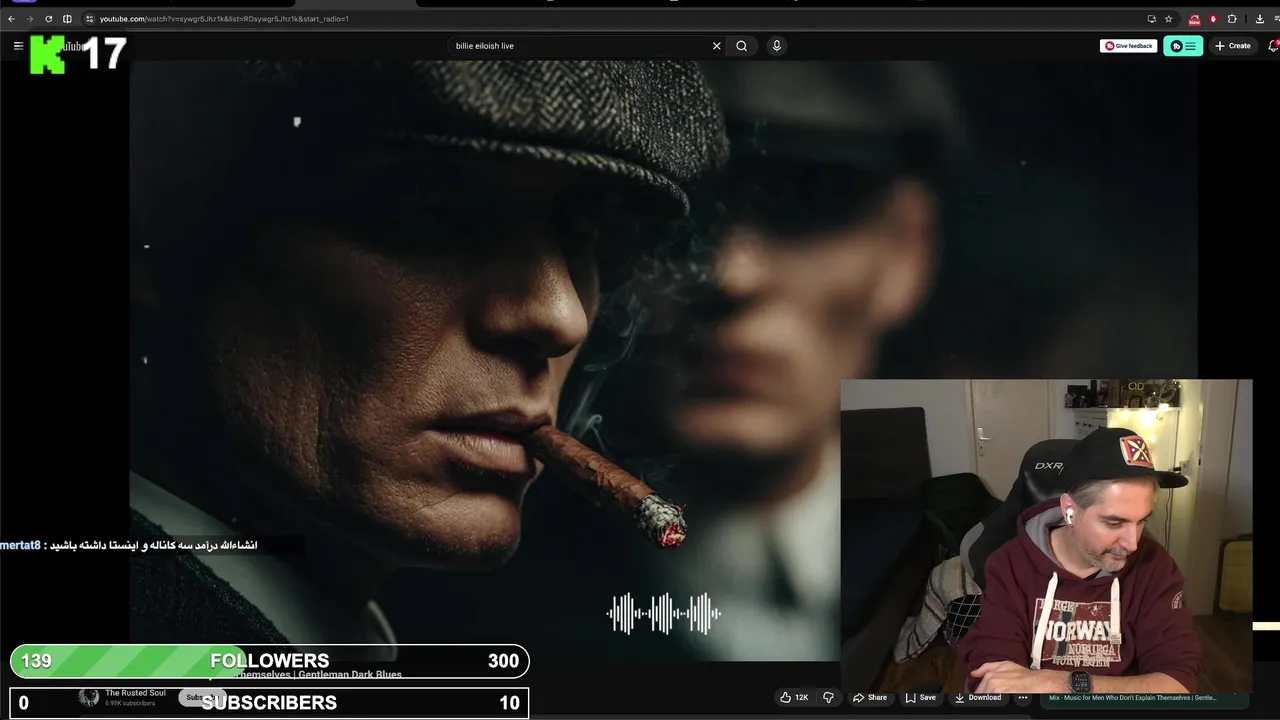1280x720 pixels.
Task: Click the Give feedback button
Action: click(x=1128, y=46)
